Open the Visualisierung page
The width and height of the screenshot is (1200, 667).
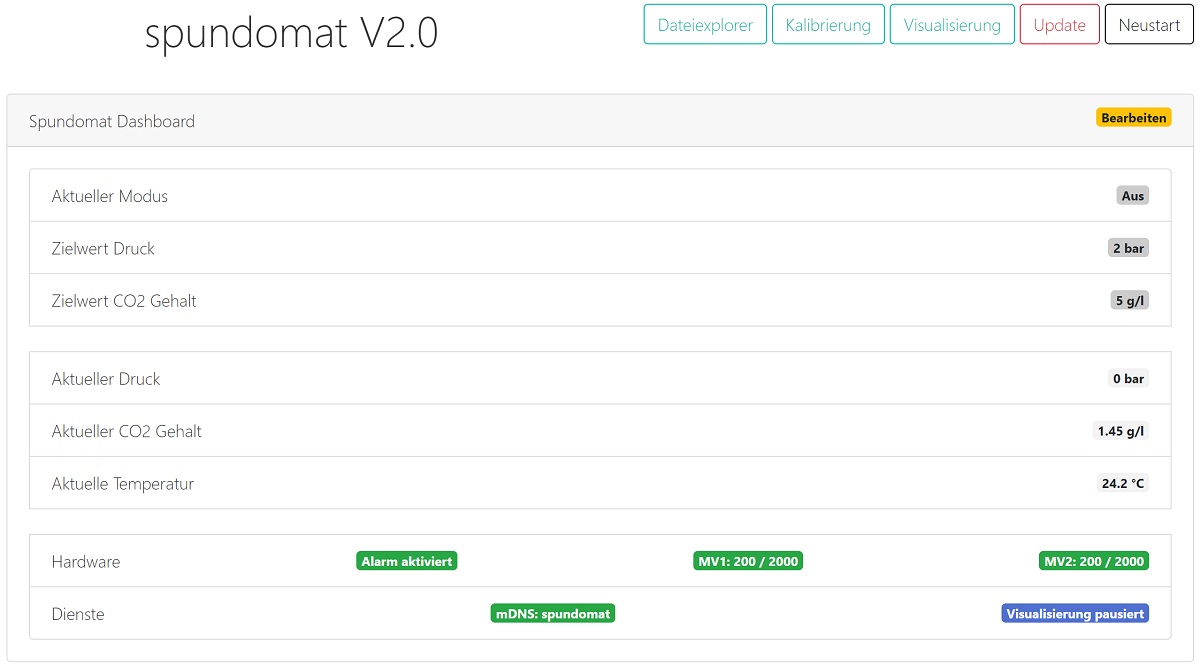click(x=952, y=25)
